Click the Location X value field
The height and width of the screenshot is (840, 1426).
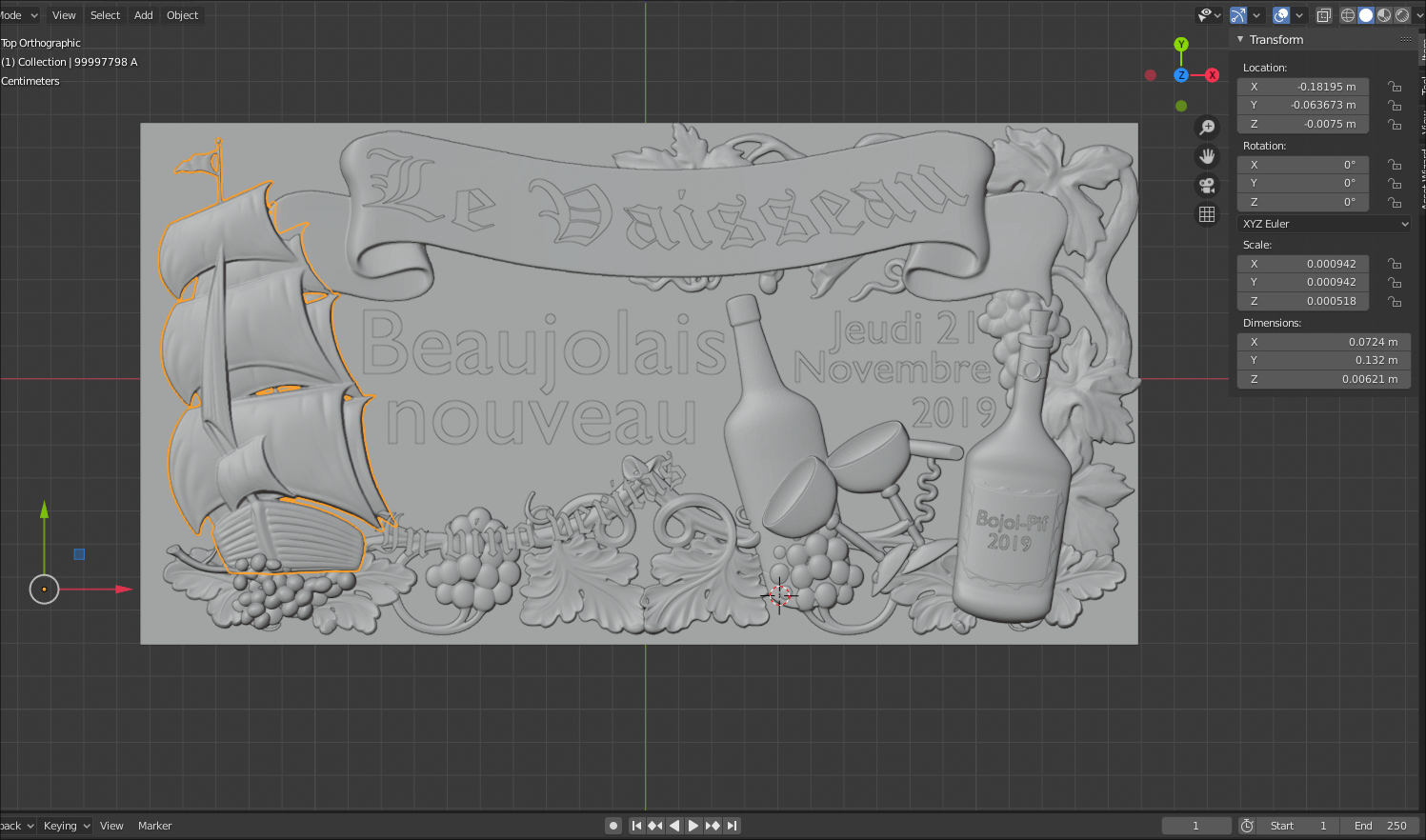pyautogui.click(x=1303, y=87)
